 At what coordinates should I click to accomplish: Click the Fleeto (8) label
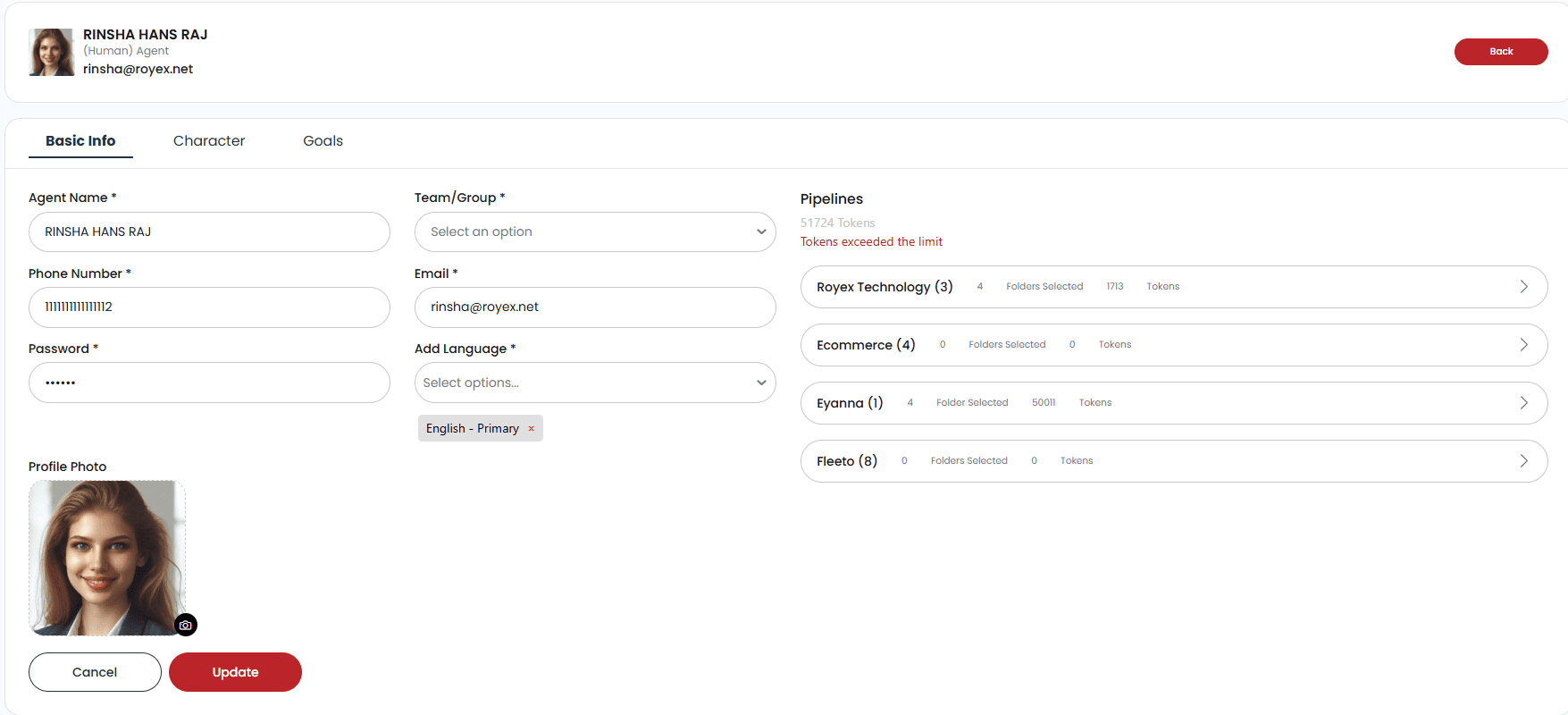(847, 461)
